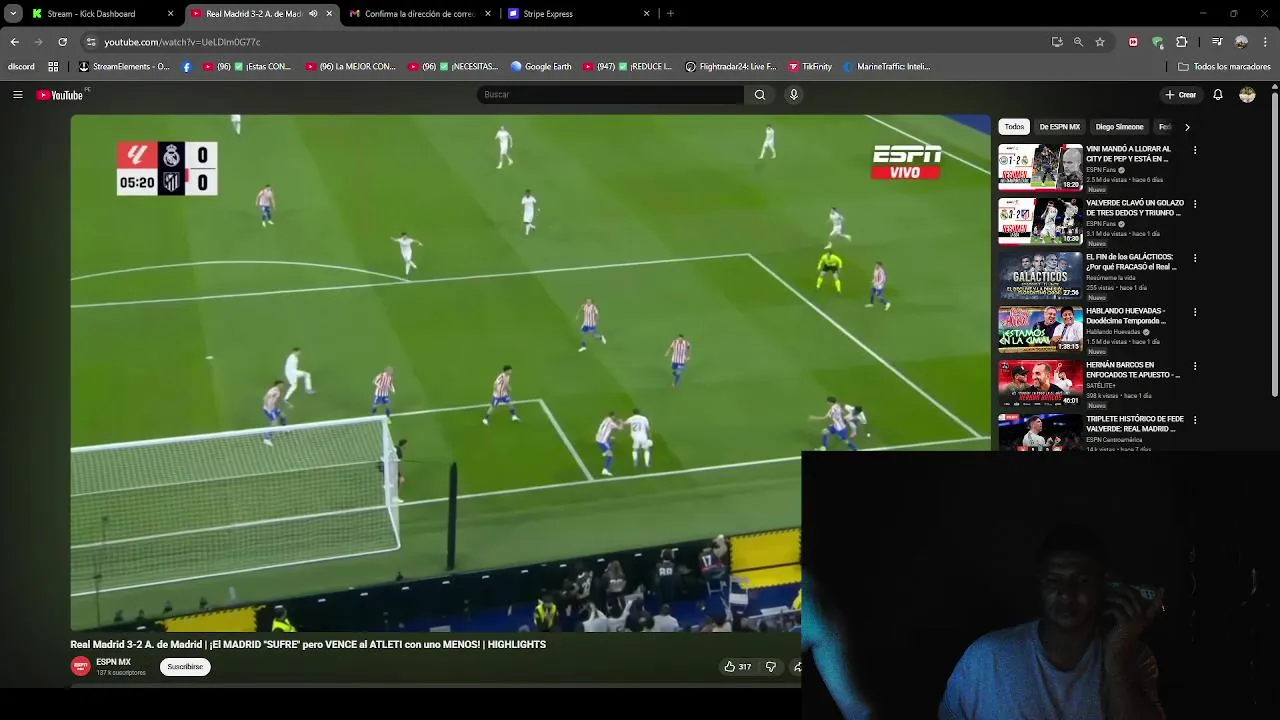Open the MarineTraffic bookmark
Viewport: 1280px width, 720px height.
click(886, 67)
